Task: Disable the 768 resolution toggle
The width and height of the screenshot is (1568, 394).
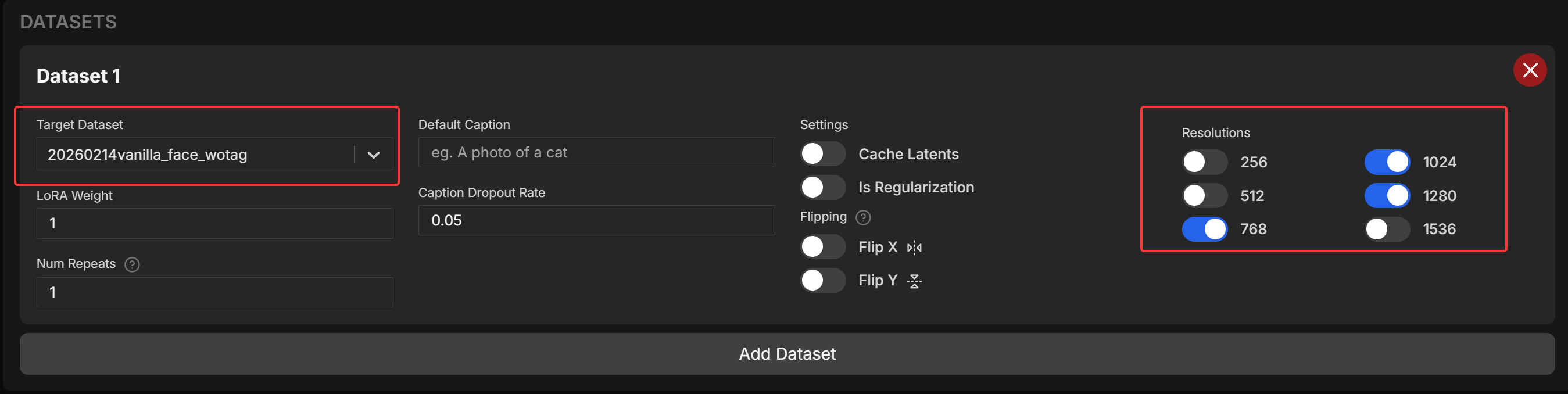Action: [x=1204, y=230]
